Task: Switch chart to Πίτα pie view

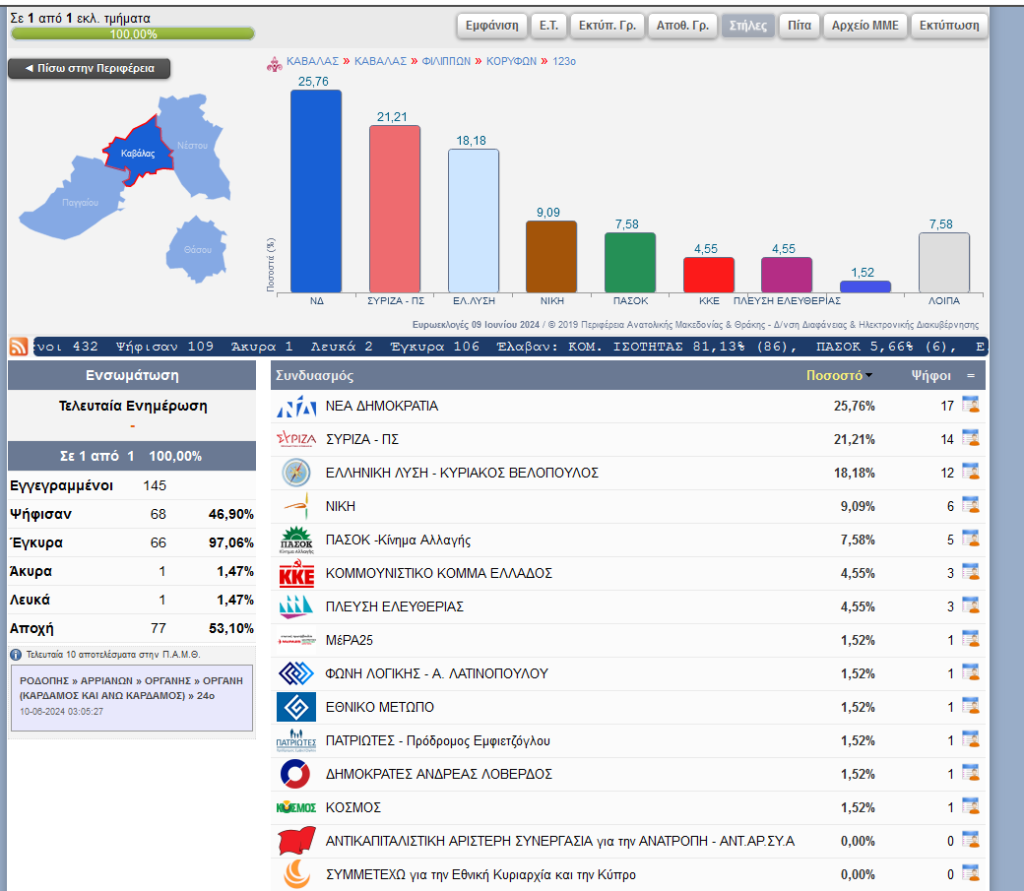Action: [x=798, y=25]
